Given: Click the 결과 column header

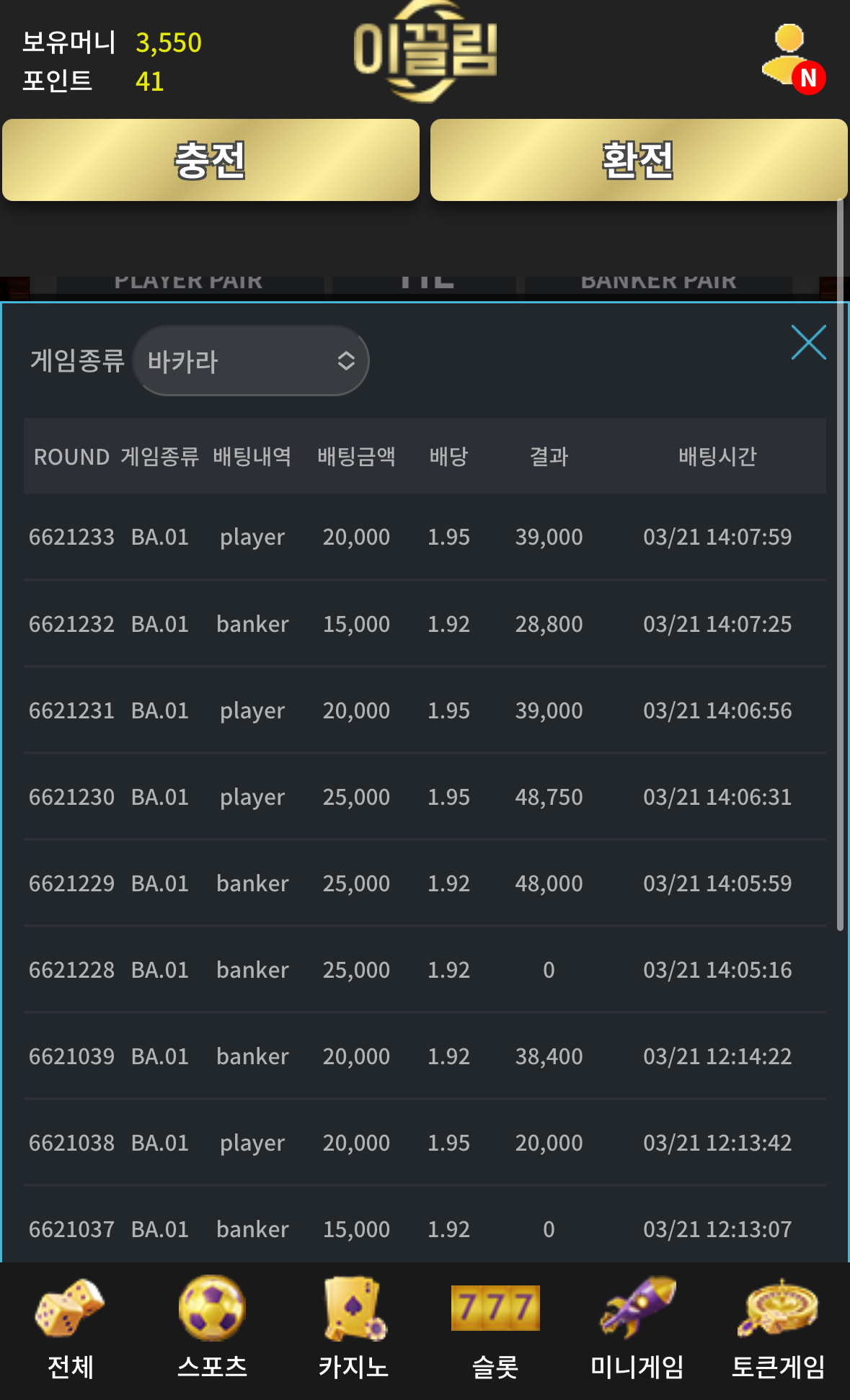Looking at the screenshot, I should tap(549, 456).
